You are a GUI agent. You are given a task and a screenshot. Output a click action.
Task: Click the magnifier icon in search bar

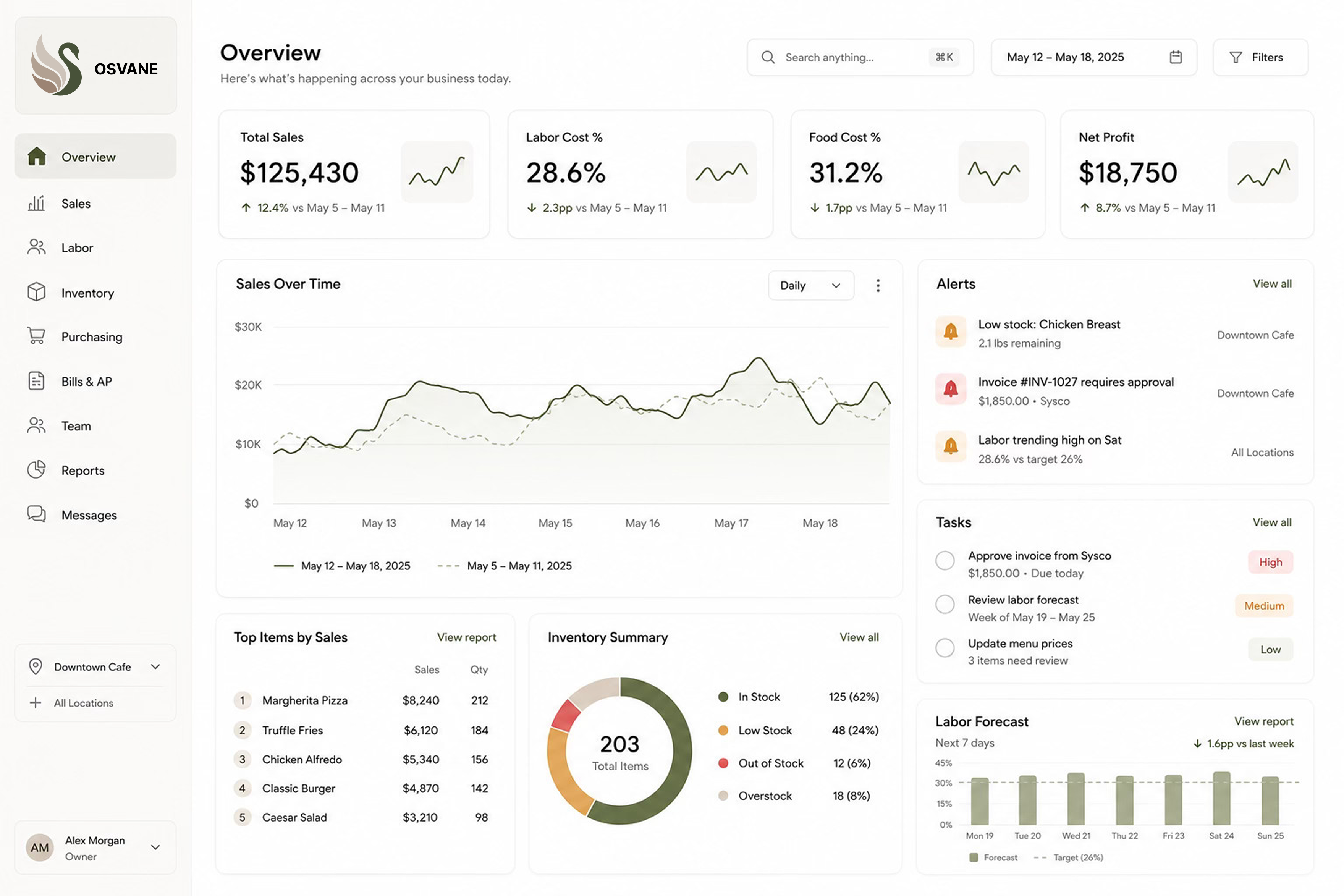click(x=768, y=57)
